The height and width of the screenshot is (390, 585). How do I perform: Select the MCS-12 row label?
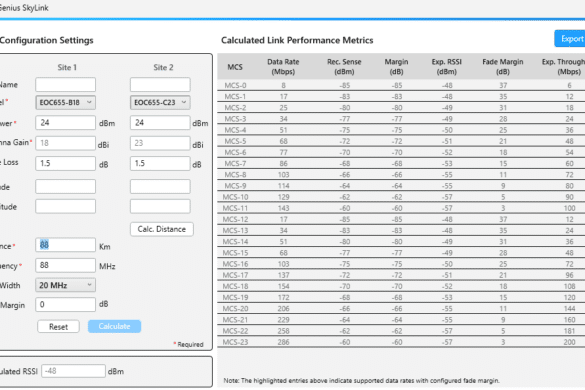[x=235, y=219]
